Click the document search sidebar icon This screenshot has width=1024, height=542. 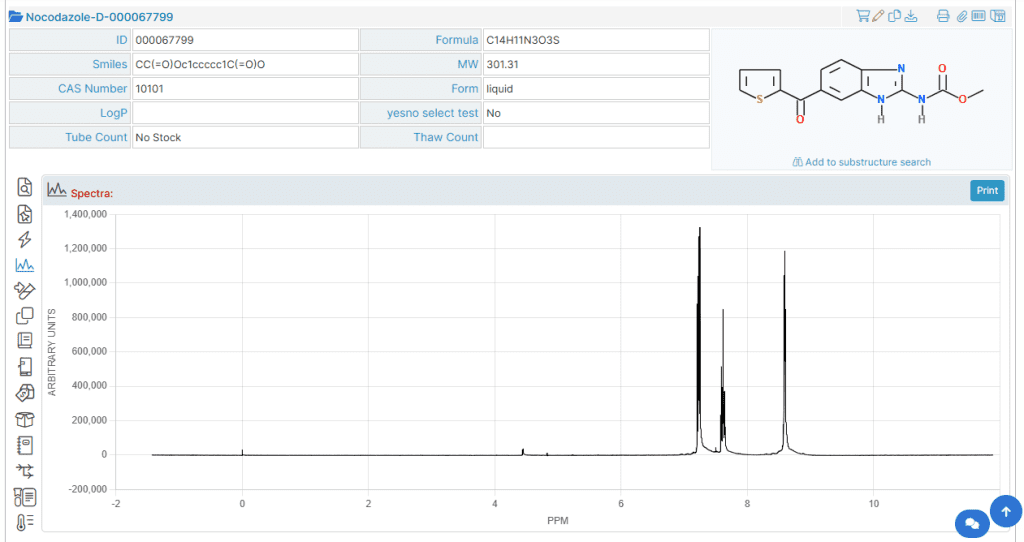pyautogui.click(x=25, y=187)
